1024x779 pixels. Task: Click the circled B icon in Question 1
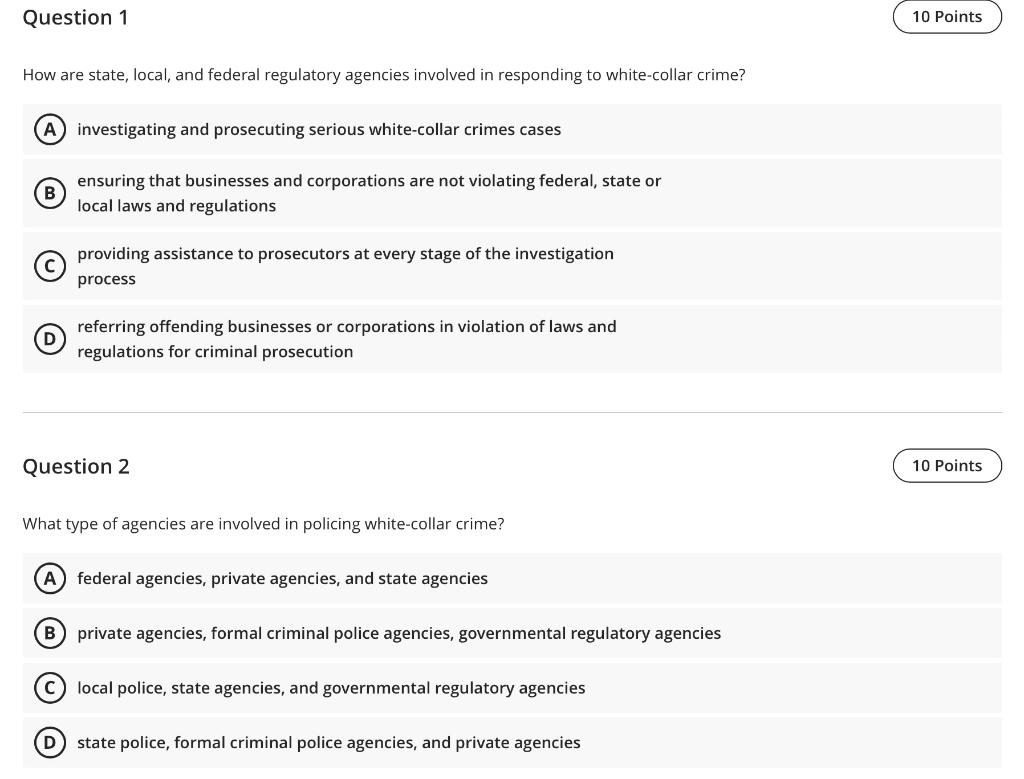(x=50, y=192)
